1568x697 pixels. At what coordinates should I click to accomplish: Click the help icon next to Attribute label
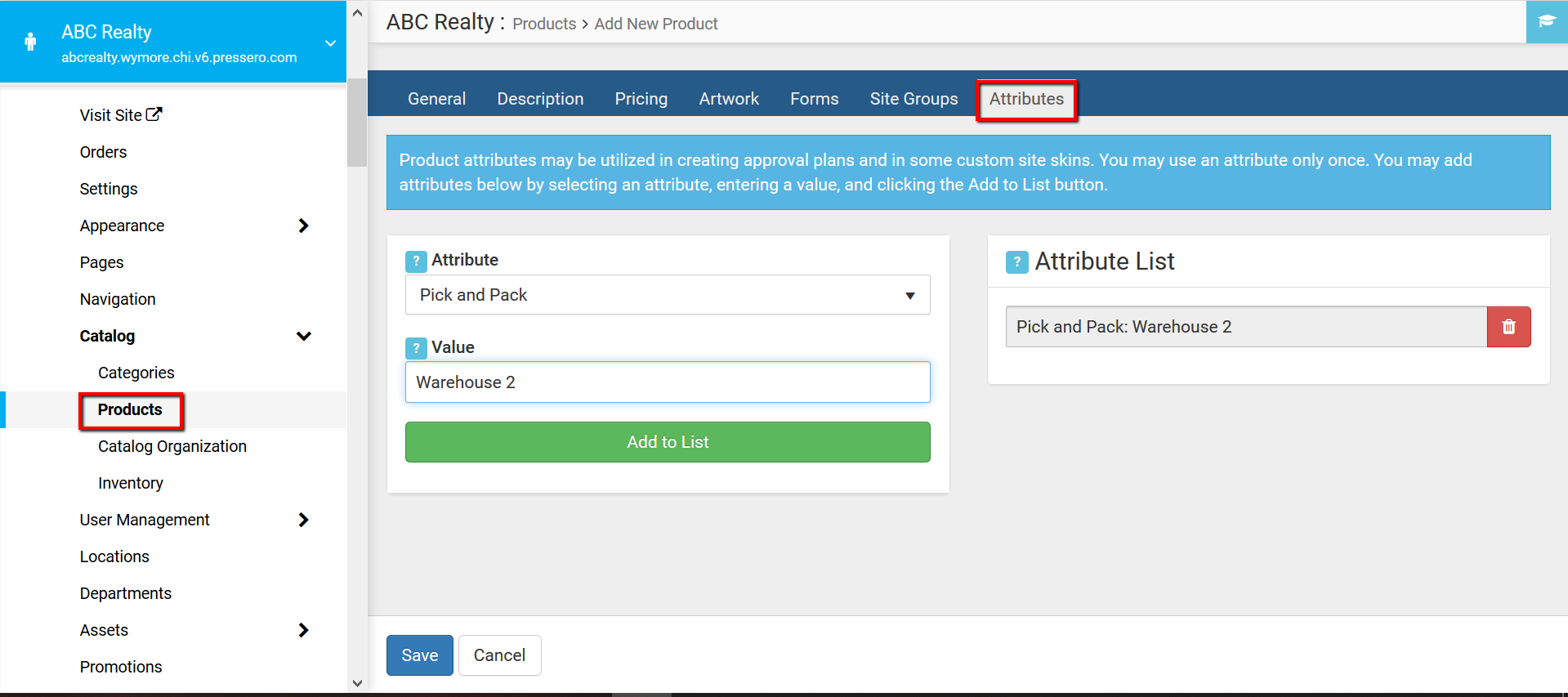(x=416, y=261)
